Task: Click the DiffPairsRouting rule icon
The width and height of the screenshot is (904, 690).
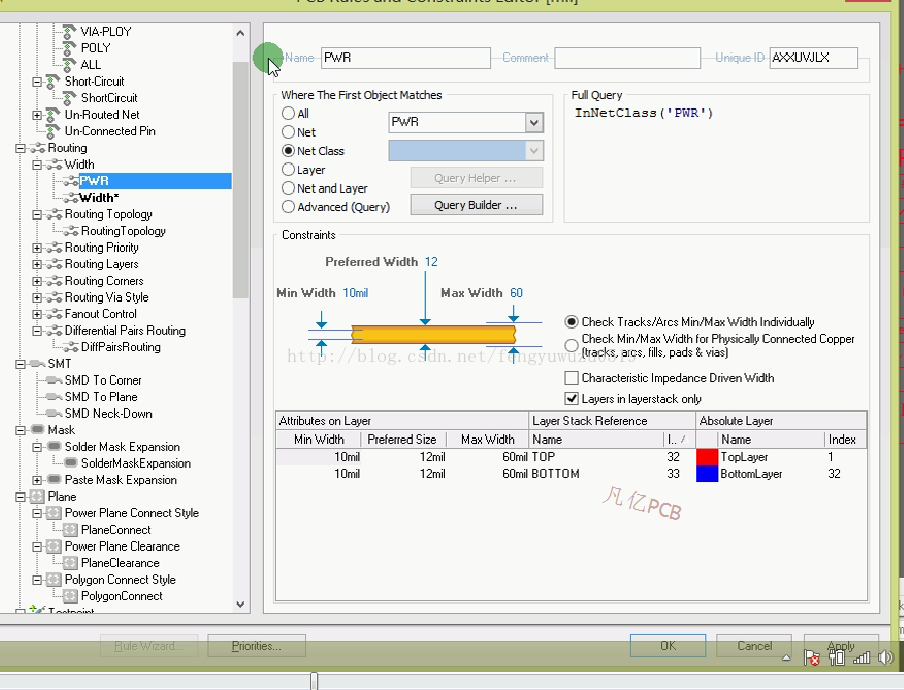Action: pyautogui.click(x=71, y=347)
